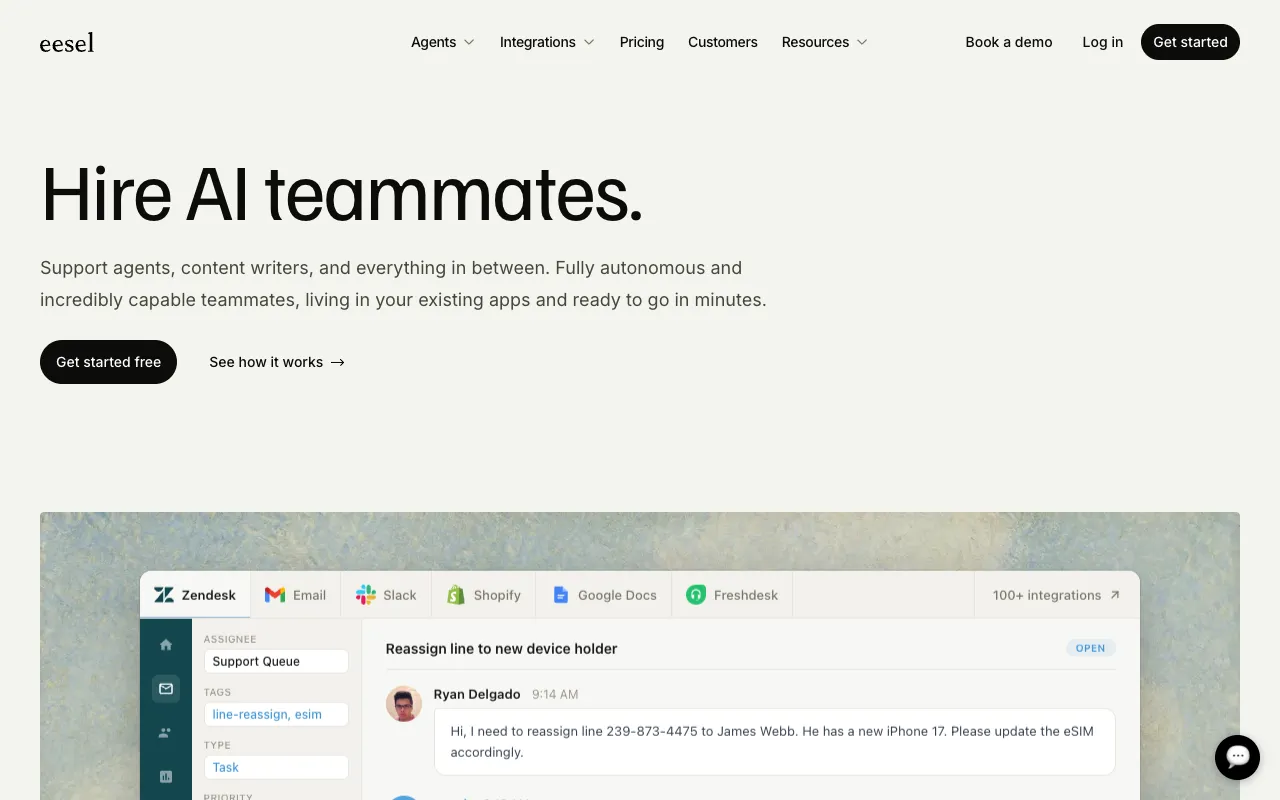Click the Freshdesk headset icon
Screen dimensions: 1280x800
(696, 595)
